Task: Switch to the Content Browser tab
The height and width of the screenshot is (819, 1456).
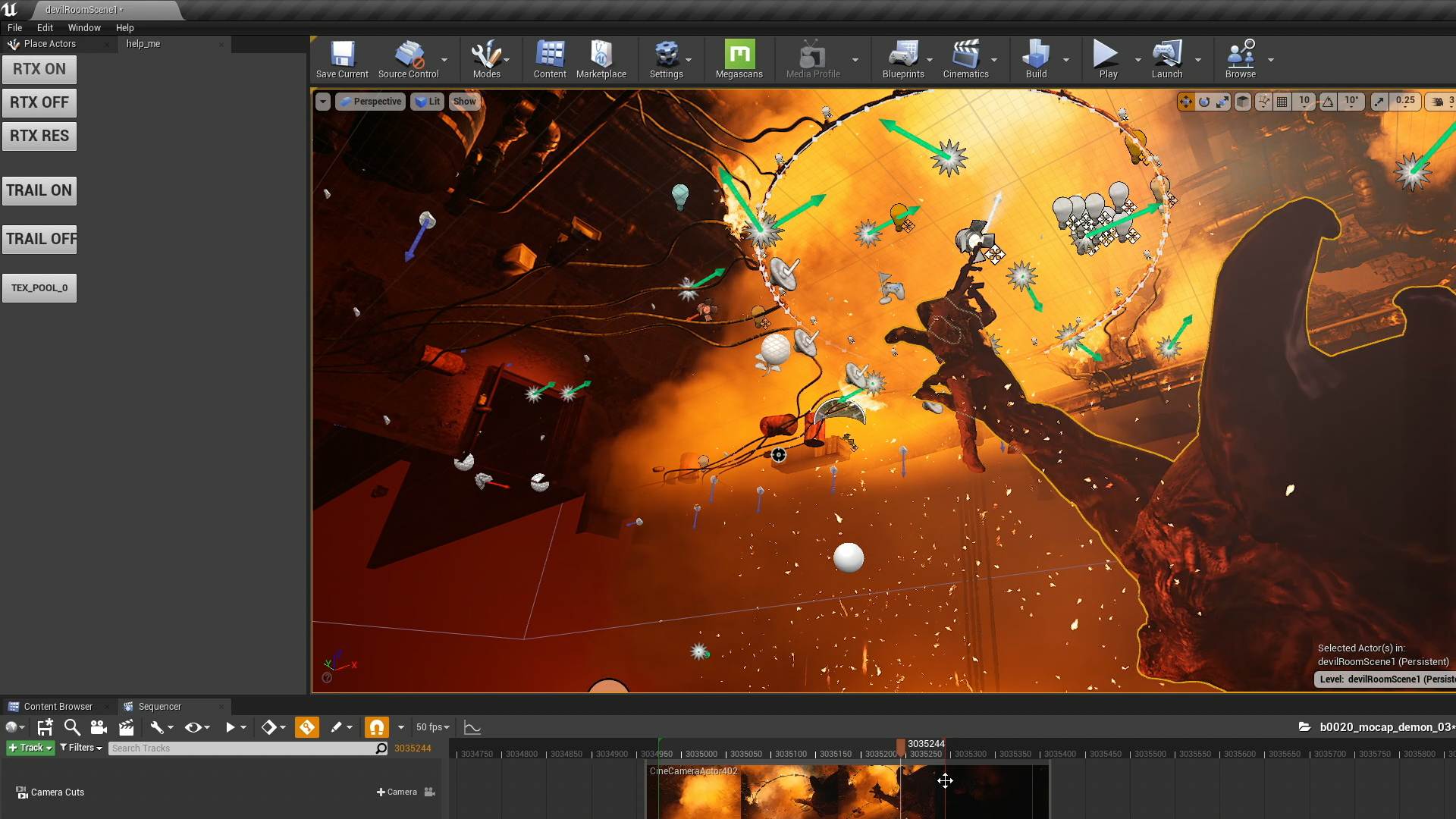Action: coord(58,706)
